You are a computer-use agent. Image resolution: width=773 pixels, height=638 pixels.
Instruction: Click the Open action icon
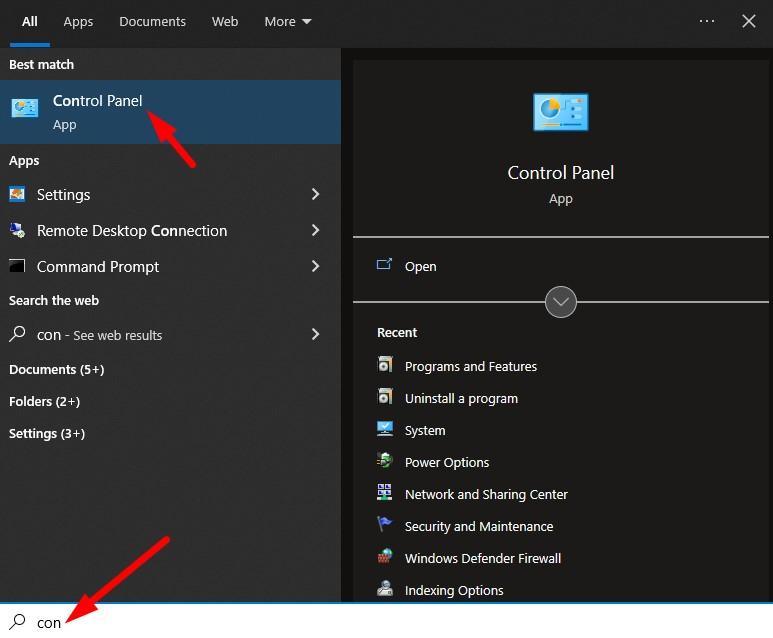pos(384,265)
